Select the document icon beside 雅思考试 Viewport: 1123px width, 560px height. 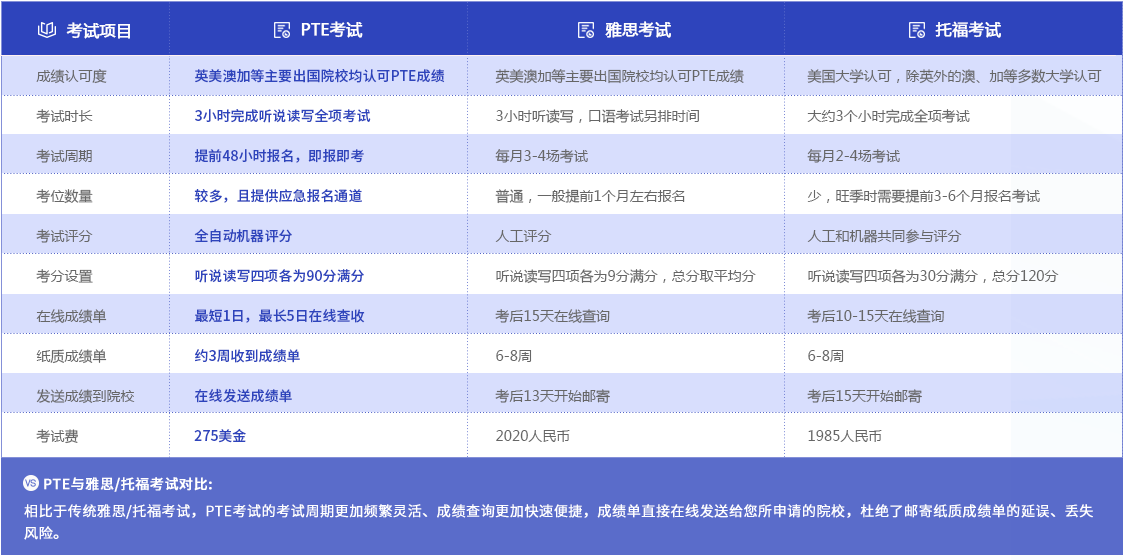pos(586,30)
